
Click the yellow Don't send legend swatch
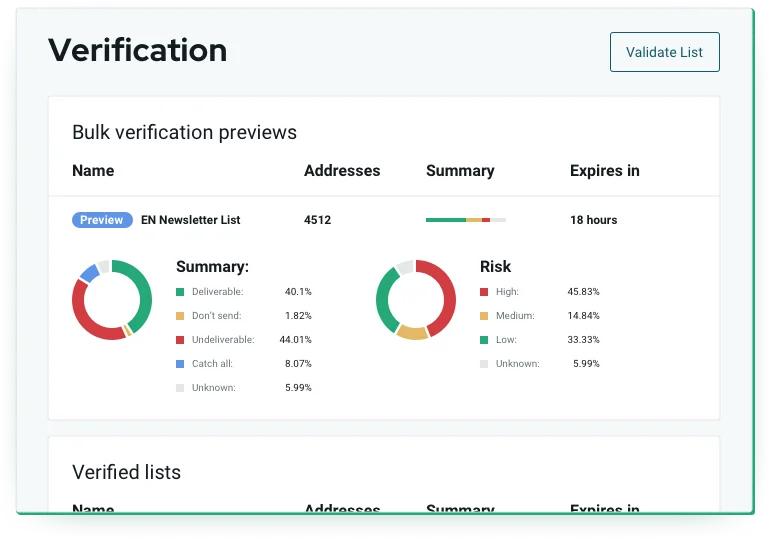[180, 316]
